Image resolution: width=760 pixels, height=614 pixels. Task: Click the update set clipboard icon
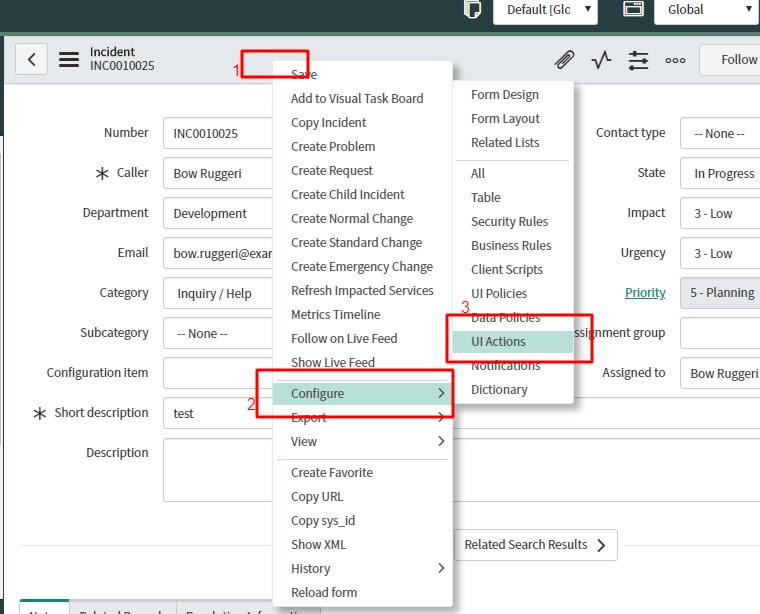click(x=473, y=9)
